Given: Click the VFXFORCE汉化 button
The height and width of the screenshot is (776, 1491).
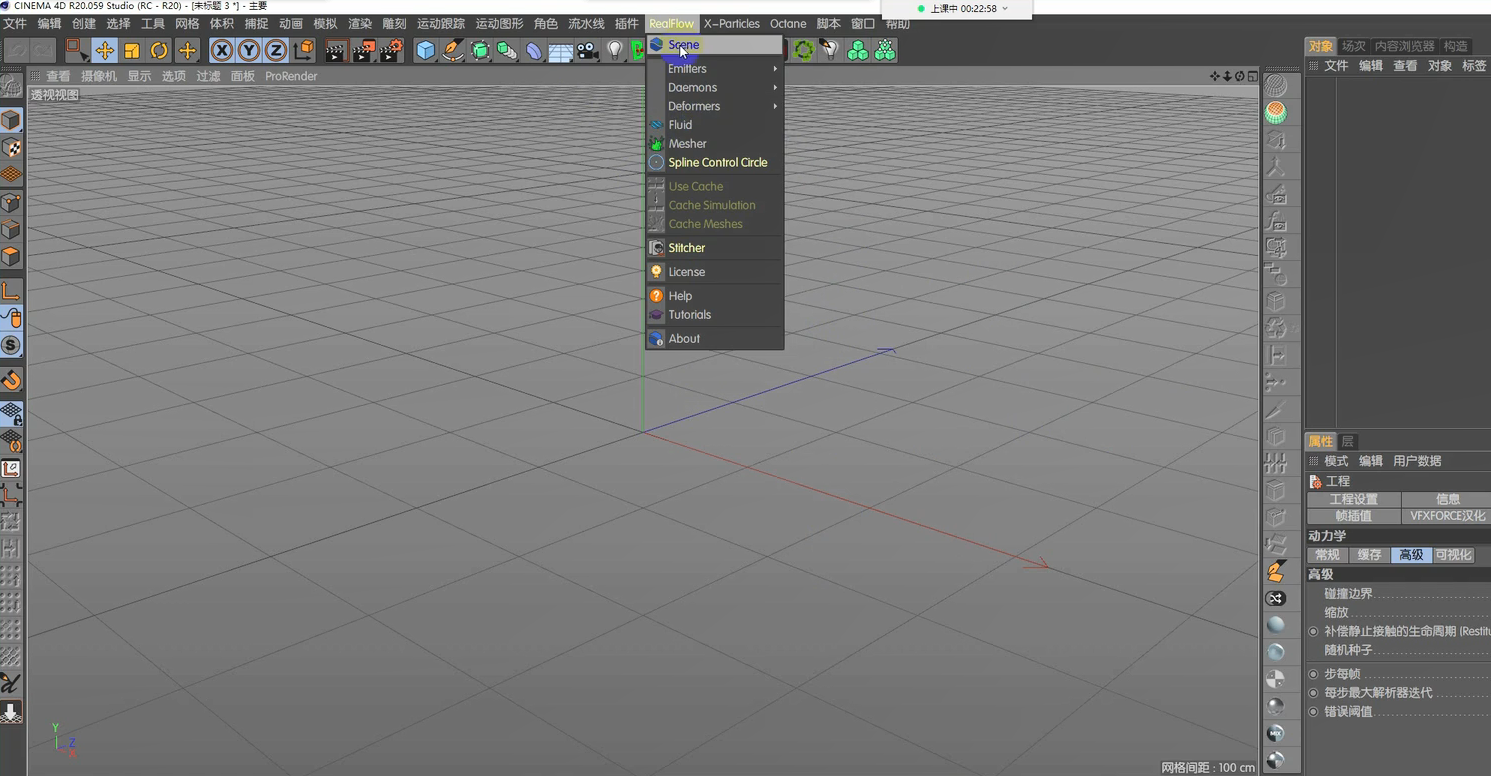Looking at the screenshot, I should tap(1447, 516).
